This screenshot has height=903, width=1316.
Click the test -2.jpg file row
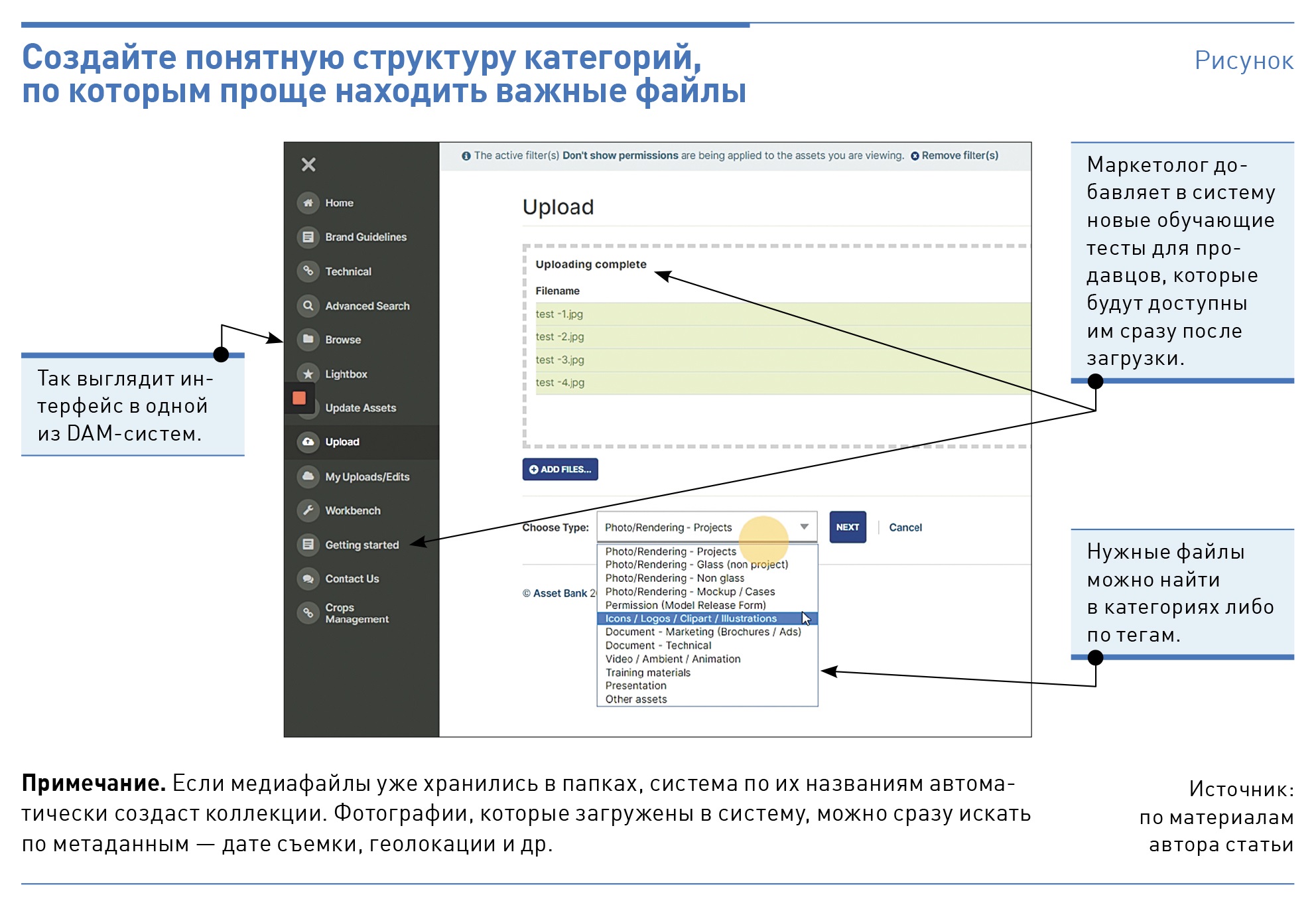tap(783, 337)
